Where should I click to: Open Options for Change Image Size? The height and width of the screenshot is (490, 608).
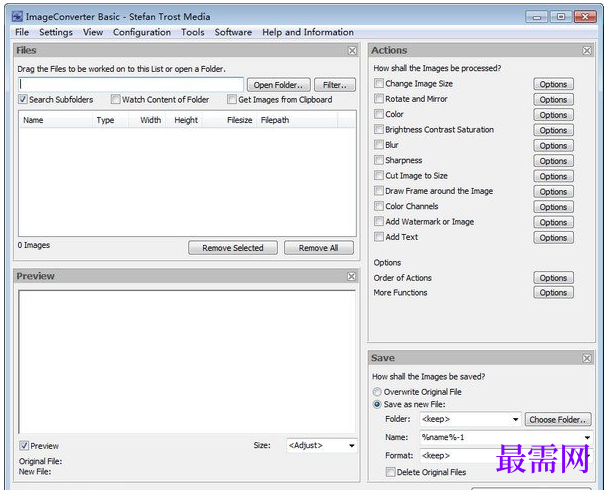tap(553, 84)
